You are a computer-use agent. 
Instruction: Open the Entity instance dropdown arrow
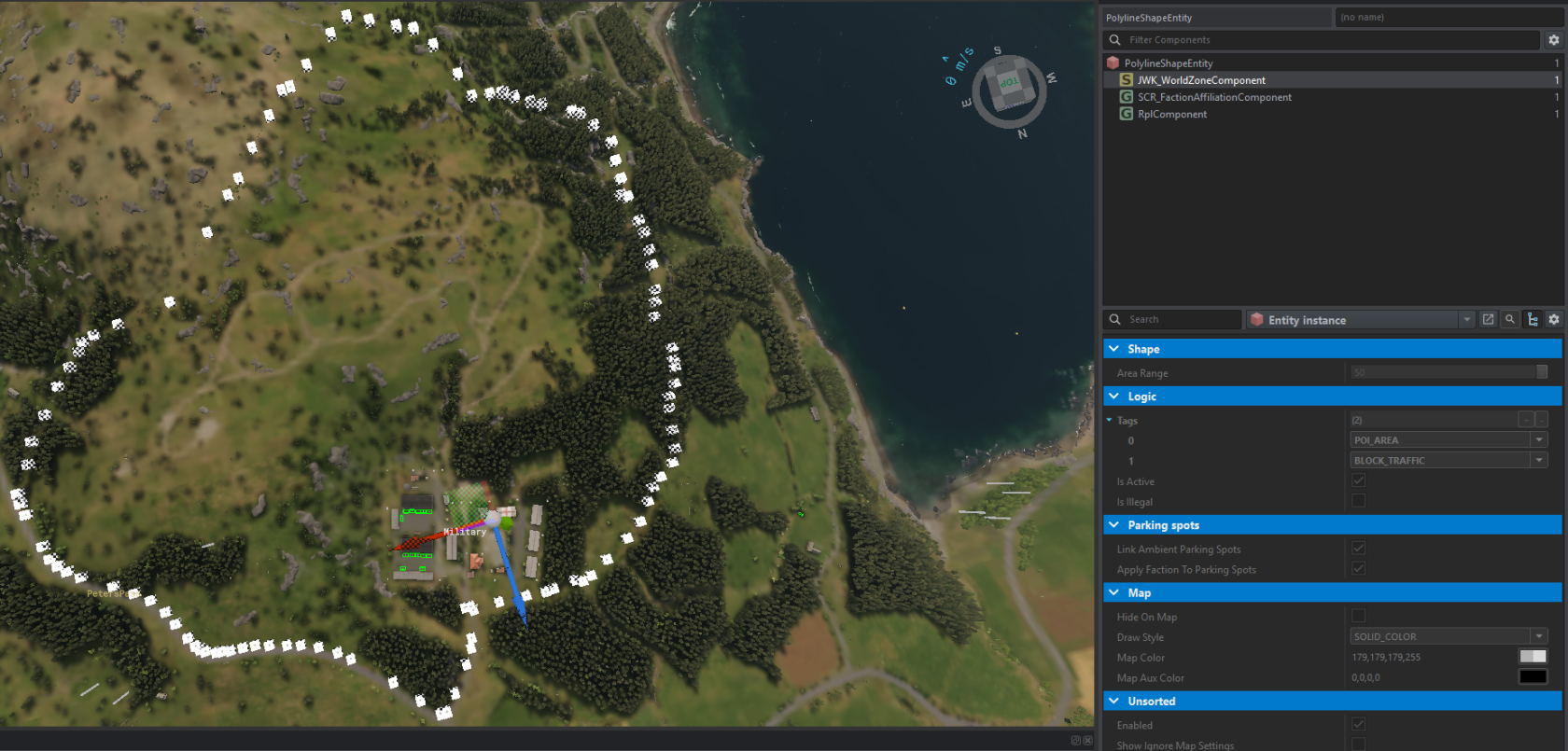pyautogui.click(x=1467, y=319)
